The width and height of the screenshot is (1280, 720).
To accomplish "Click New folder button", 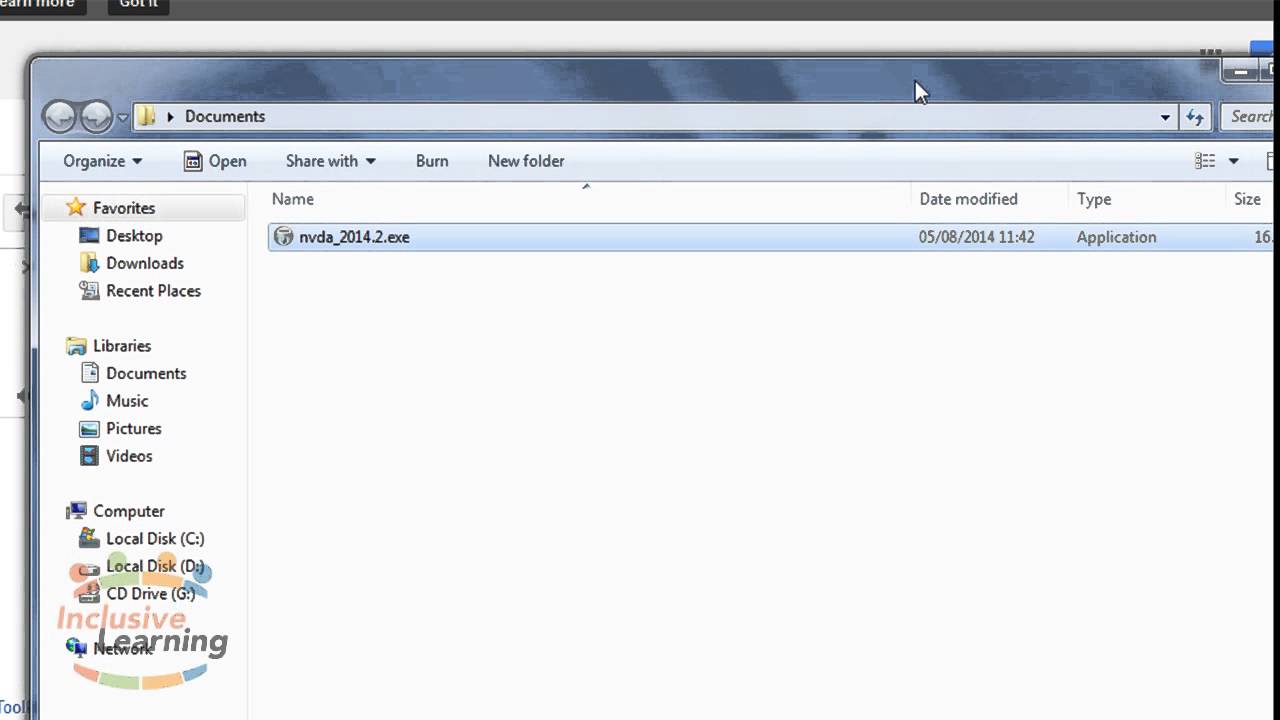I will point(526,161).
